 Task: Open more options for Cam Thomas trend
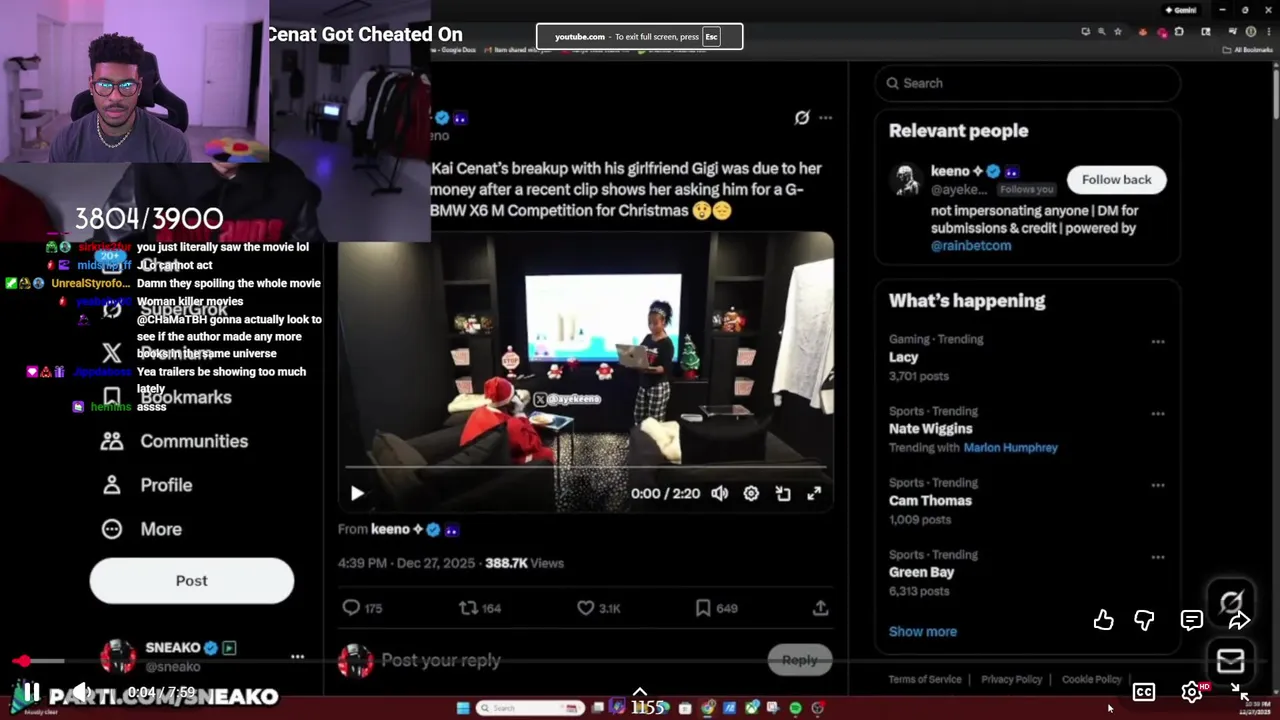tap(1158, 485)
